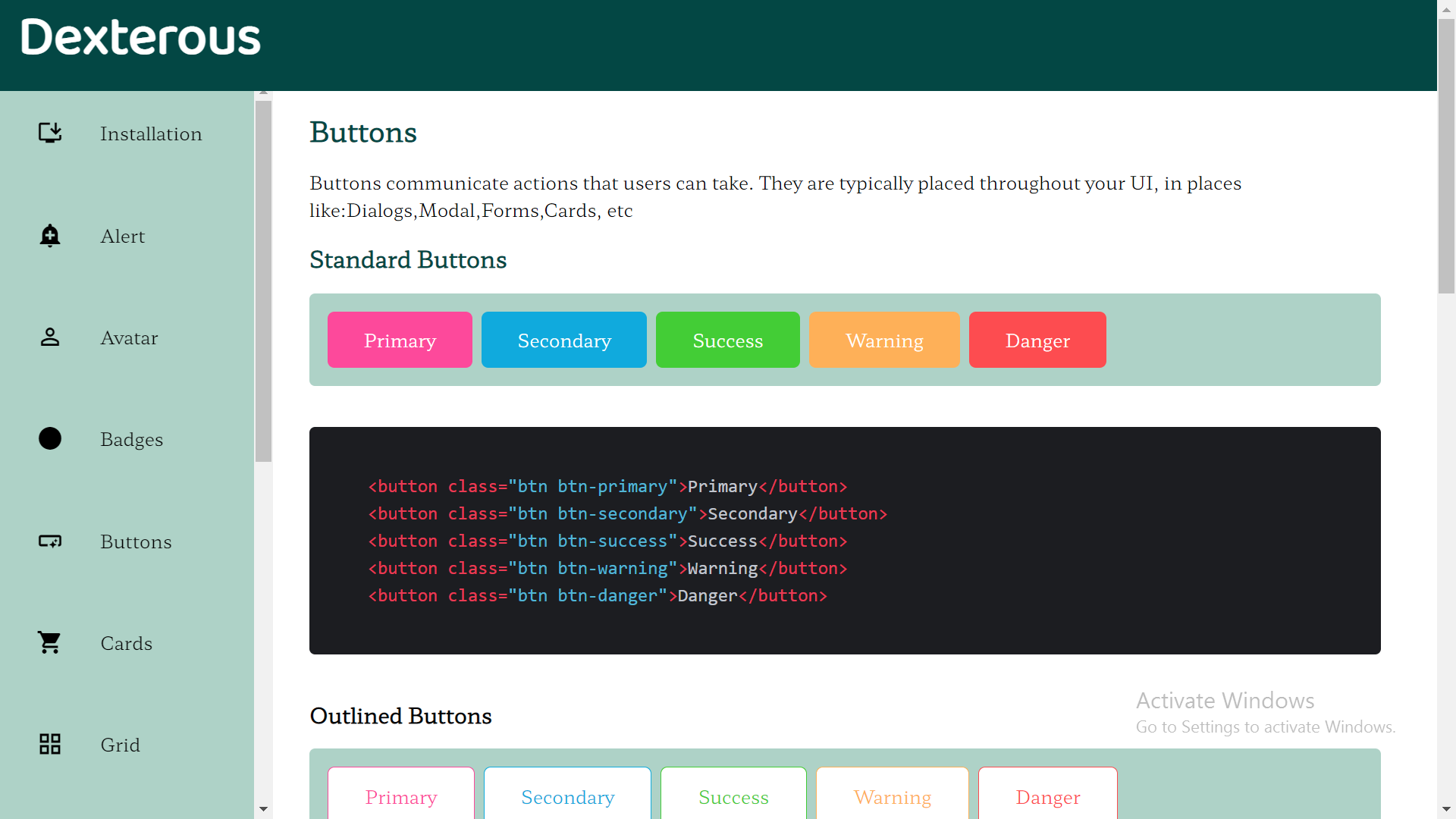1456x819 pixels.
Task: Click the orange Warning standard button
Action: coord(884,340)
